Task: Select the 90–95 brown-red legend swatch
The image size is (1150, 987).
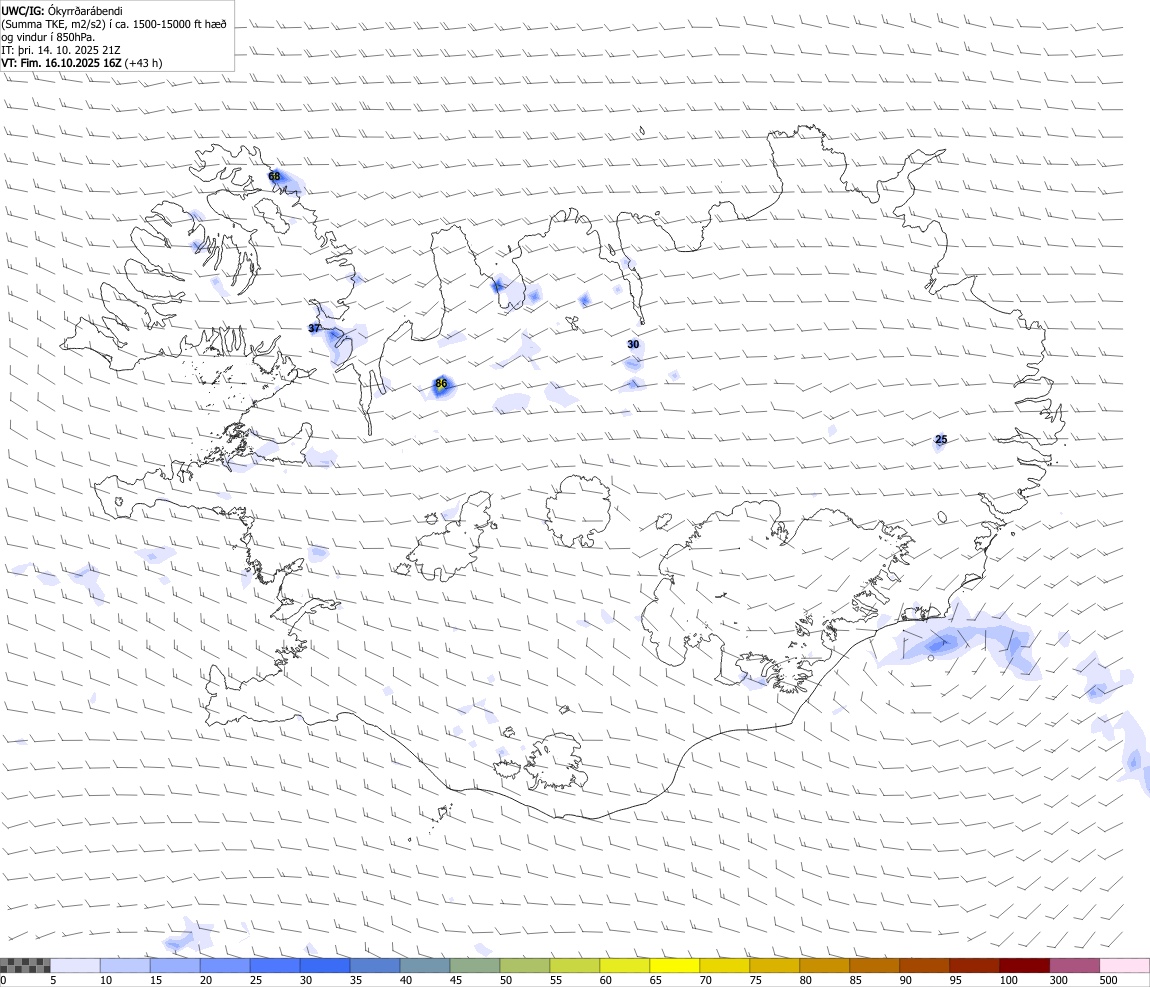Action: (x=925, y=965)
